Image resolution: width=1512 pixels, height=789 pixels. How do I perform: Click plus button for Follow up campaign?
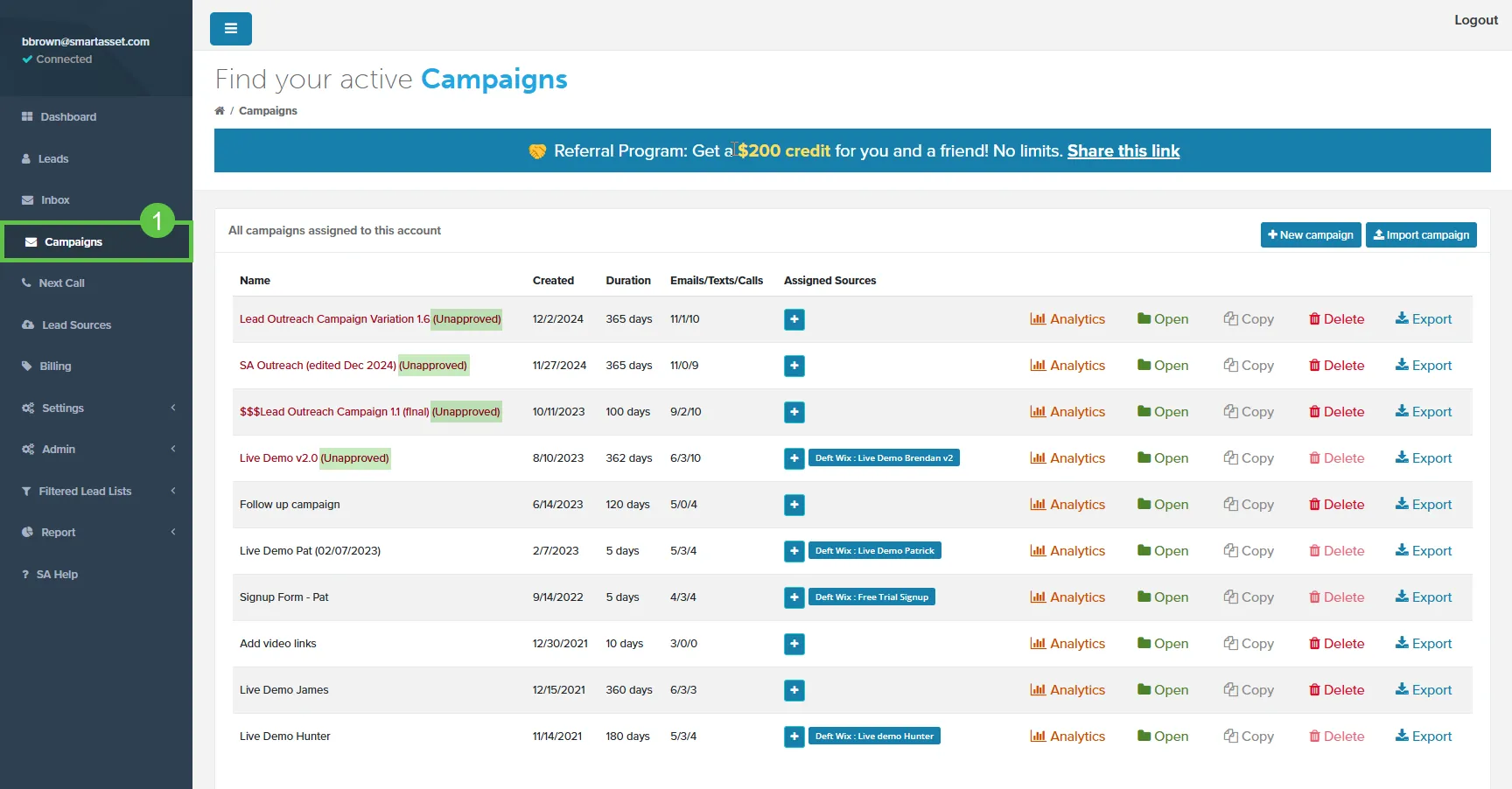pyautogui.click(x=794, y=505)
